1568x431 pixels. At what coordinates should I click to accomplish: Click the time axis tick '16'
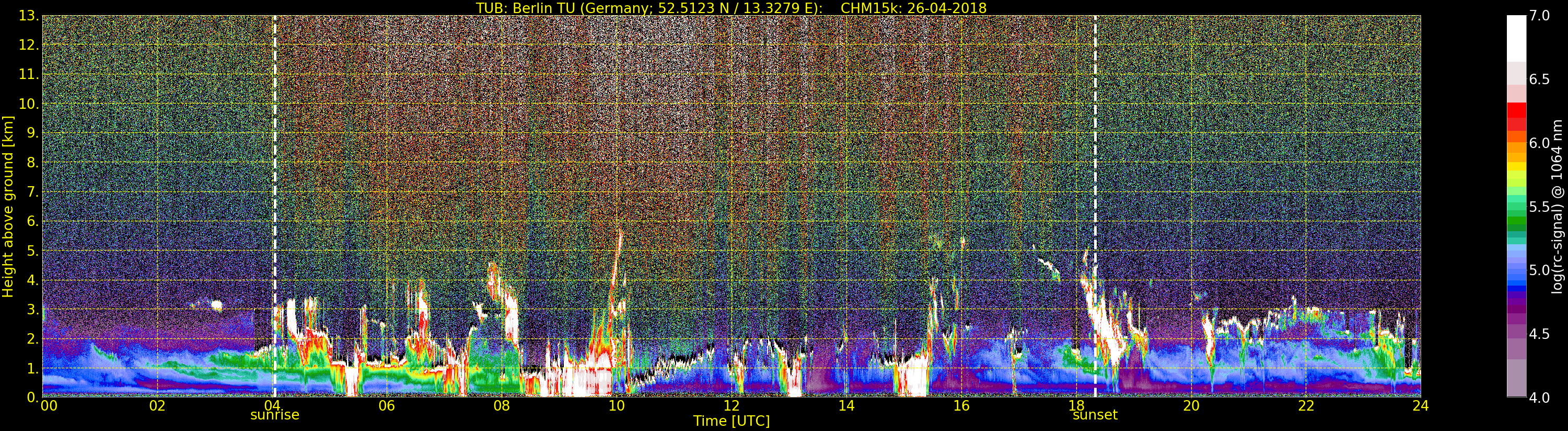coord(961,406)
